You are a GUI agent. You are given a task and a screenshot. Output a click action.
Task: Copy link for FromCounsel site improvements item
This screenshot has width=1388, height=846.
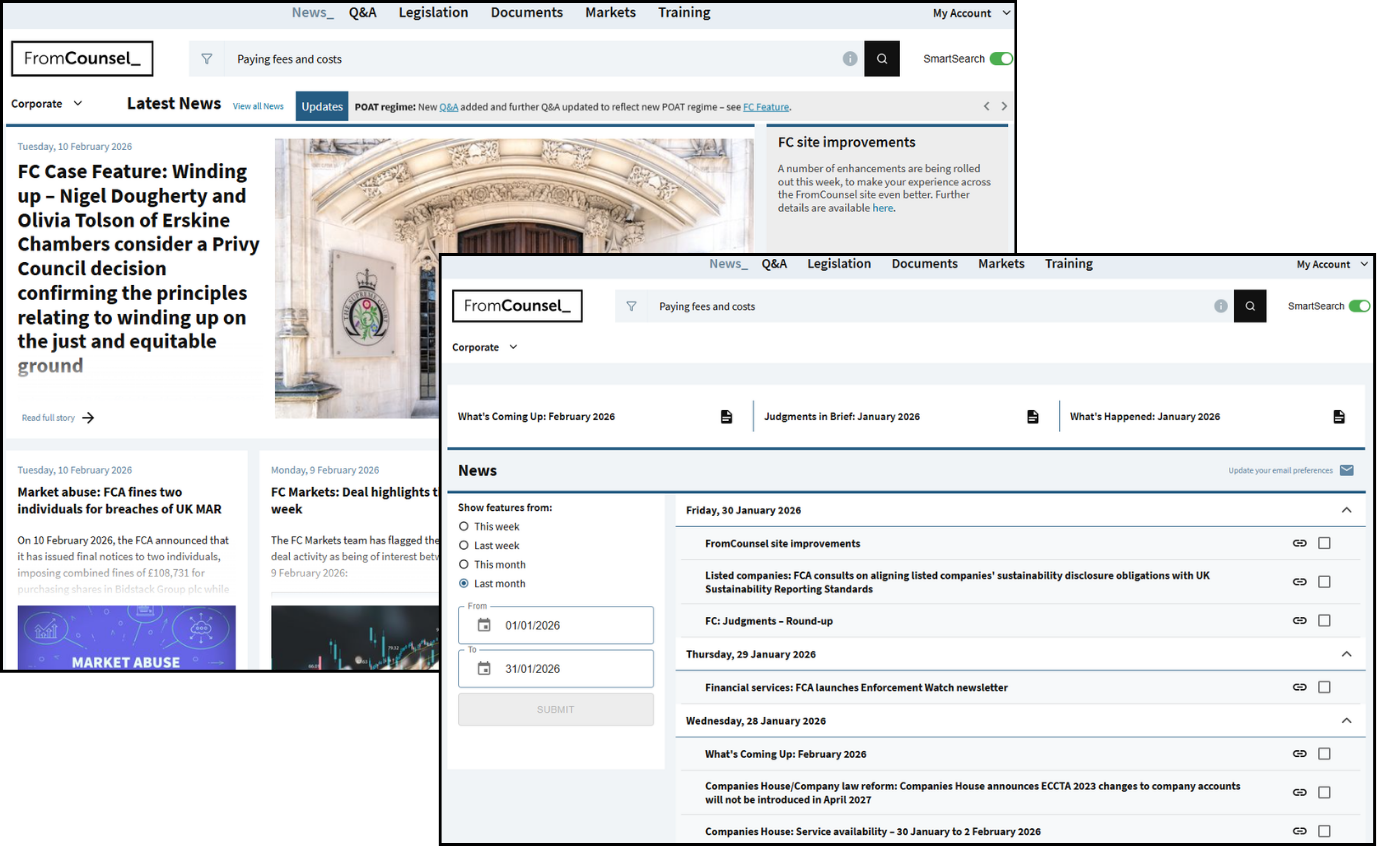(1299, 543)
